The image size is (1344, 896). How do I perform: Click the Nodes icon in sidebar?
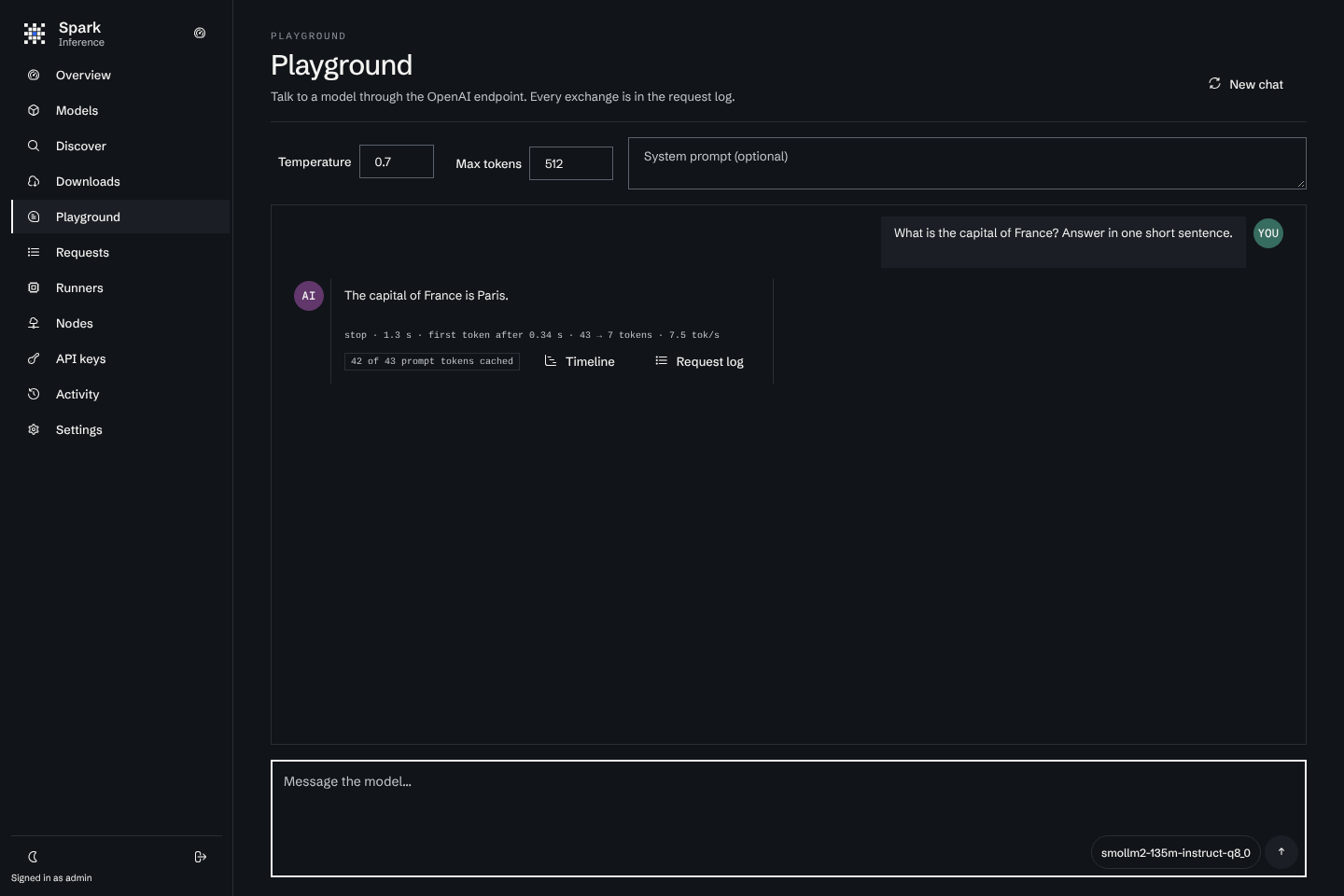coord(34,323)
